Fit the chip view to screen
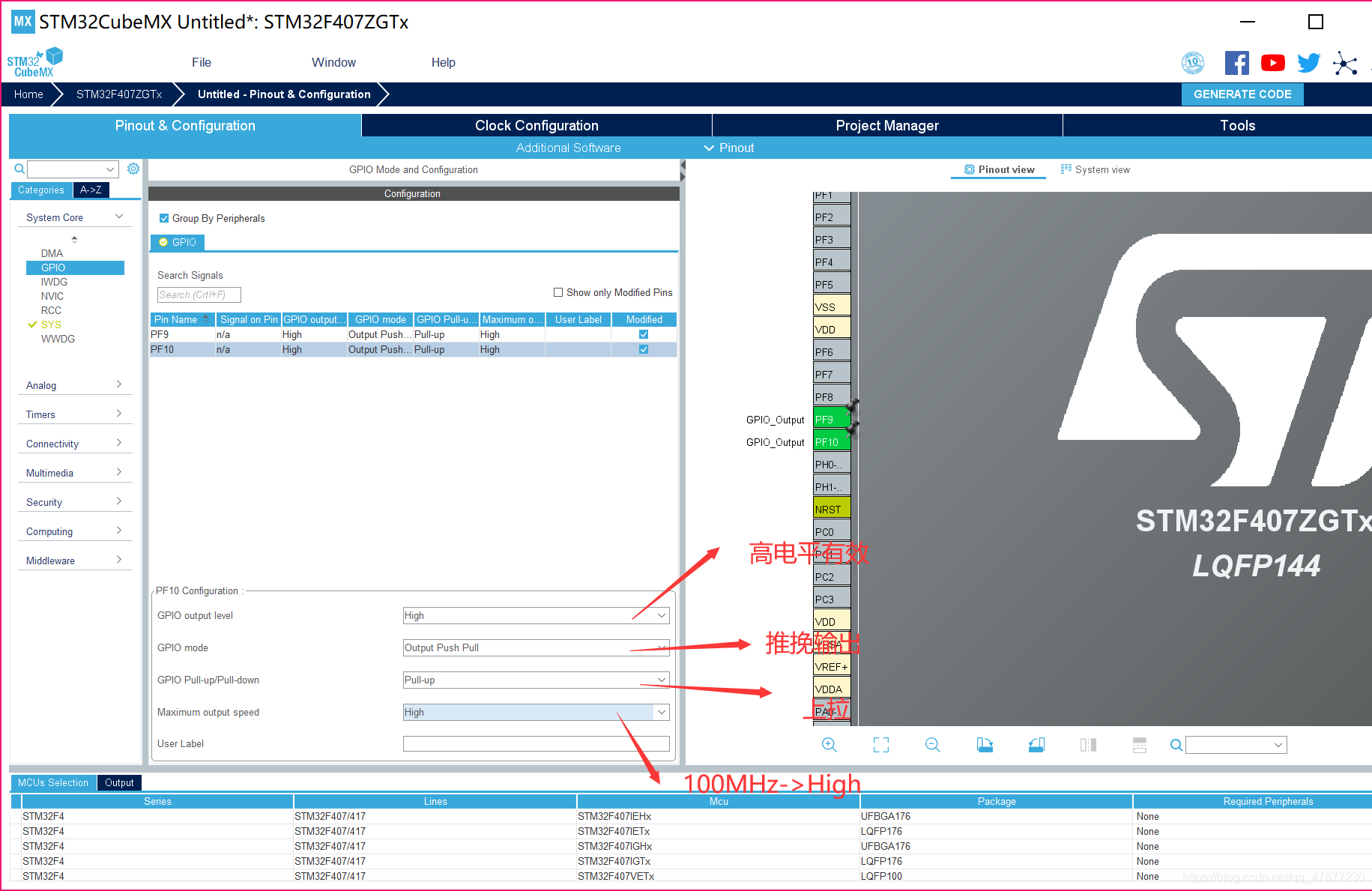The width and height of the screenshot is (1372, 891). coord(881,745)
